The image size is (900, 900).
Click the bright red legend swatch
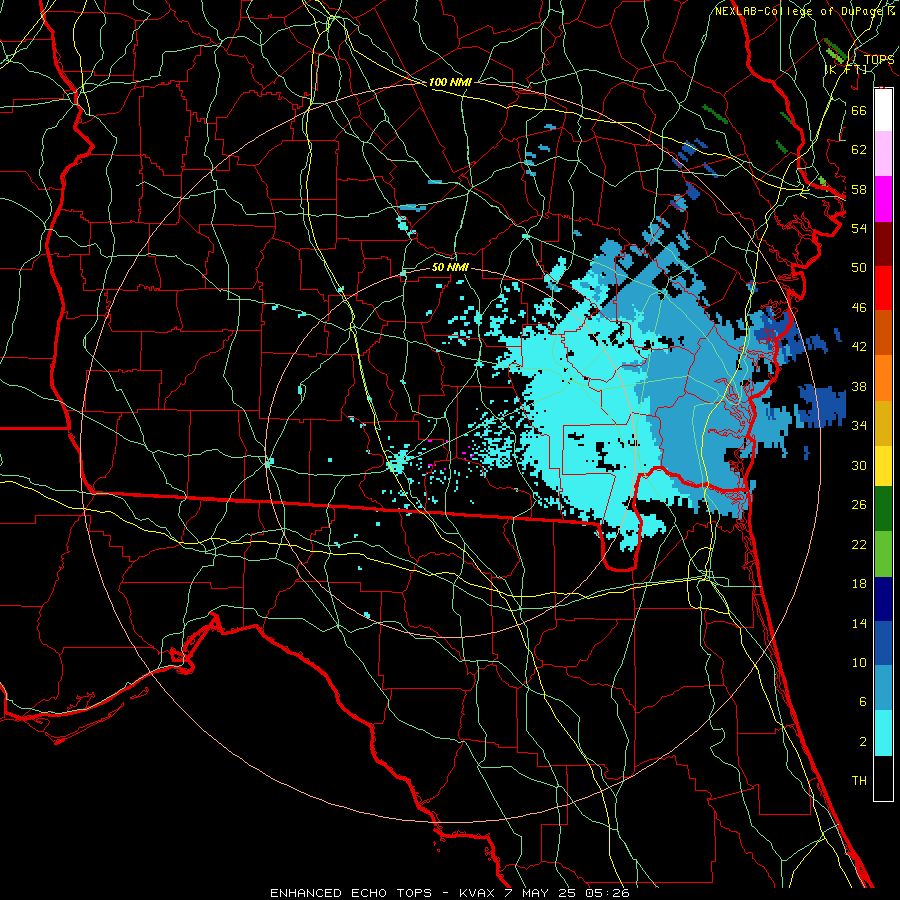883,288
